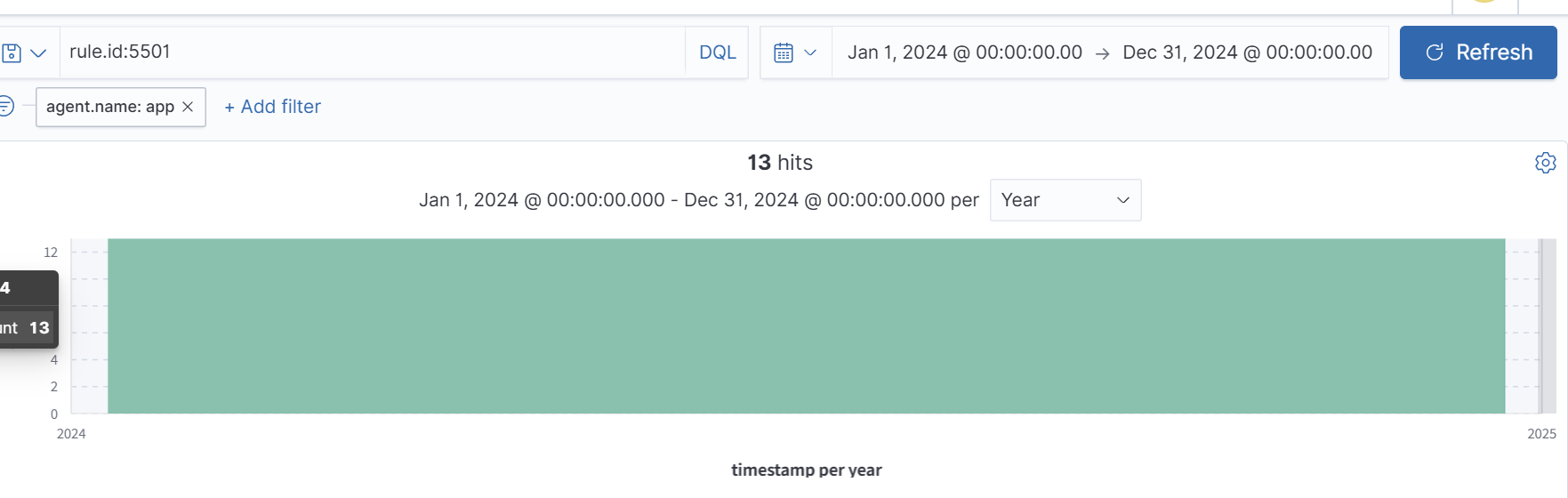Click the agent.name: app filter pill
The width and height of the screenshot is (1568, 498).
pos(109,107)
